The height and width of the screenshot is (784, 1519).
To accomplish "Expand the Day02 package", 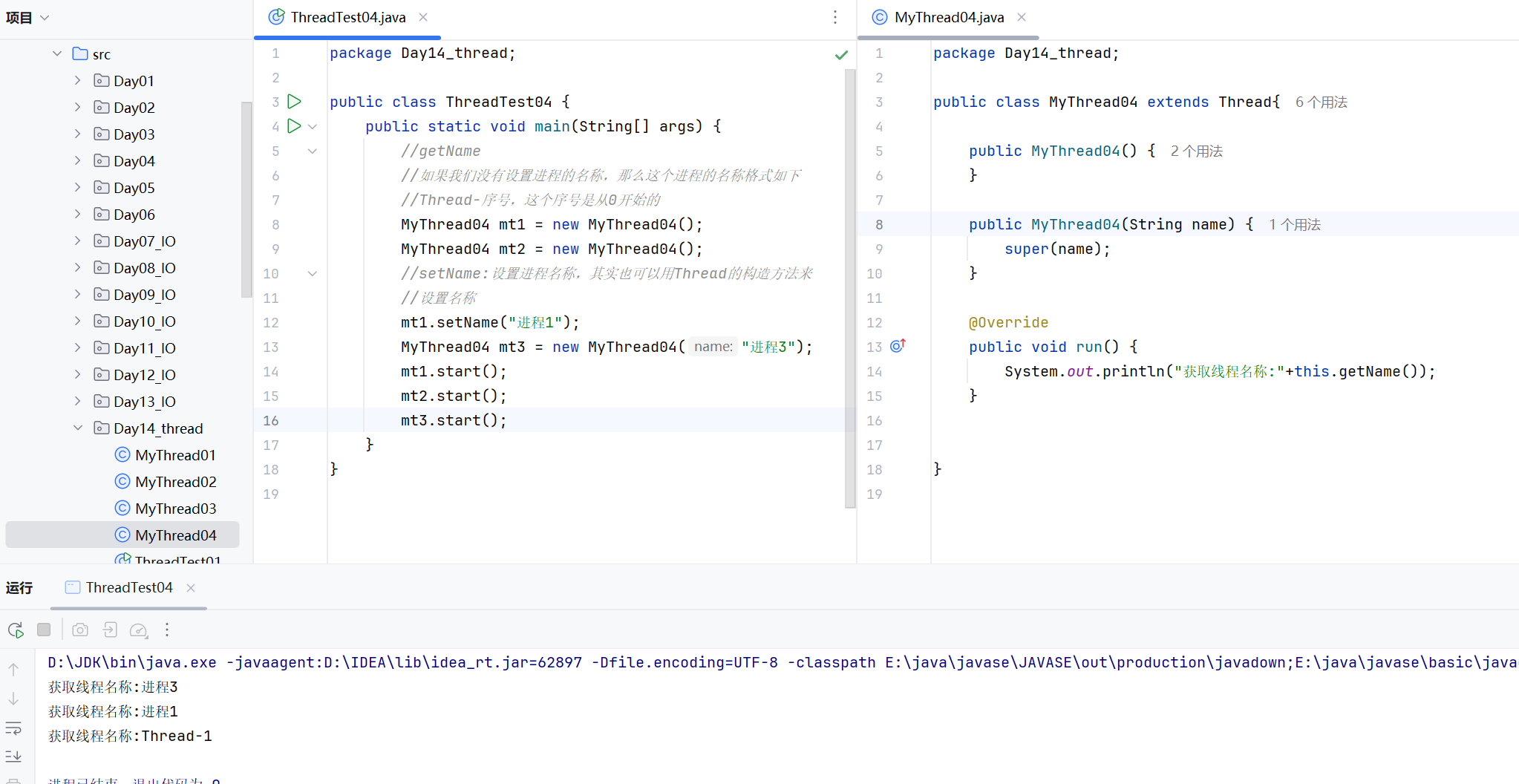I will click(x=78, y=107).
